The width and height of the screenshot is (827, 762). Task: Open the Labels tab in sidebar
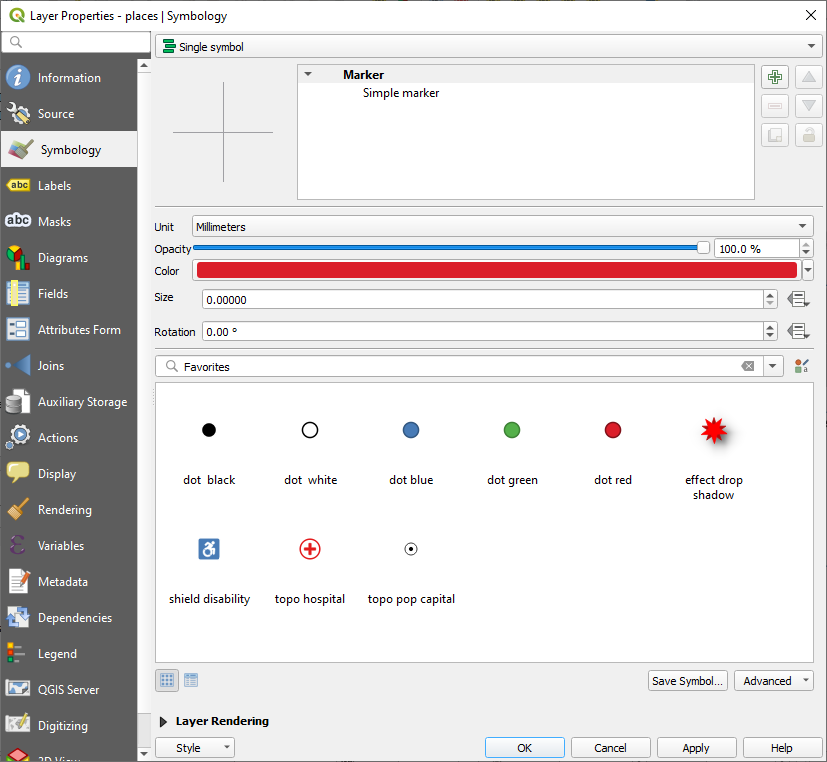tap(55, 186)
